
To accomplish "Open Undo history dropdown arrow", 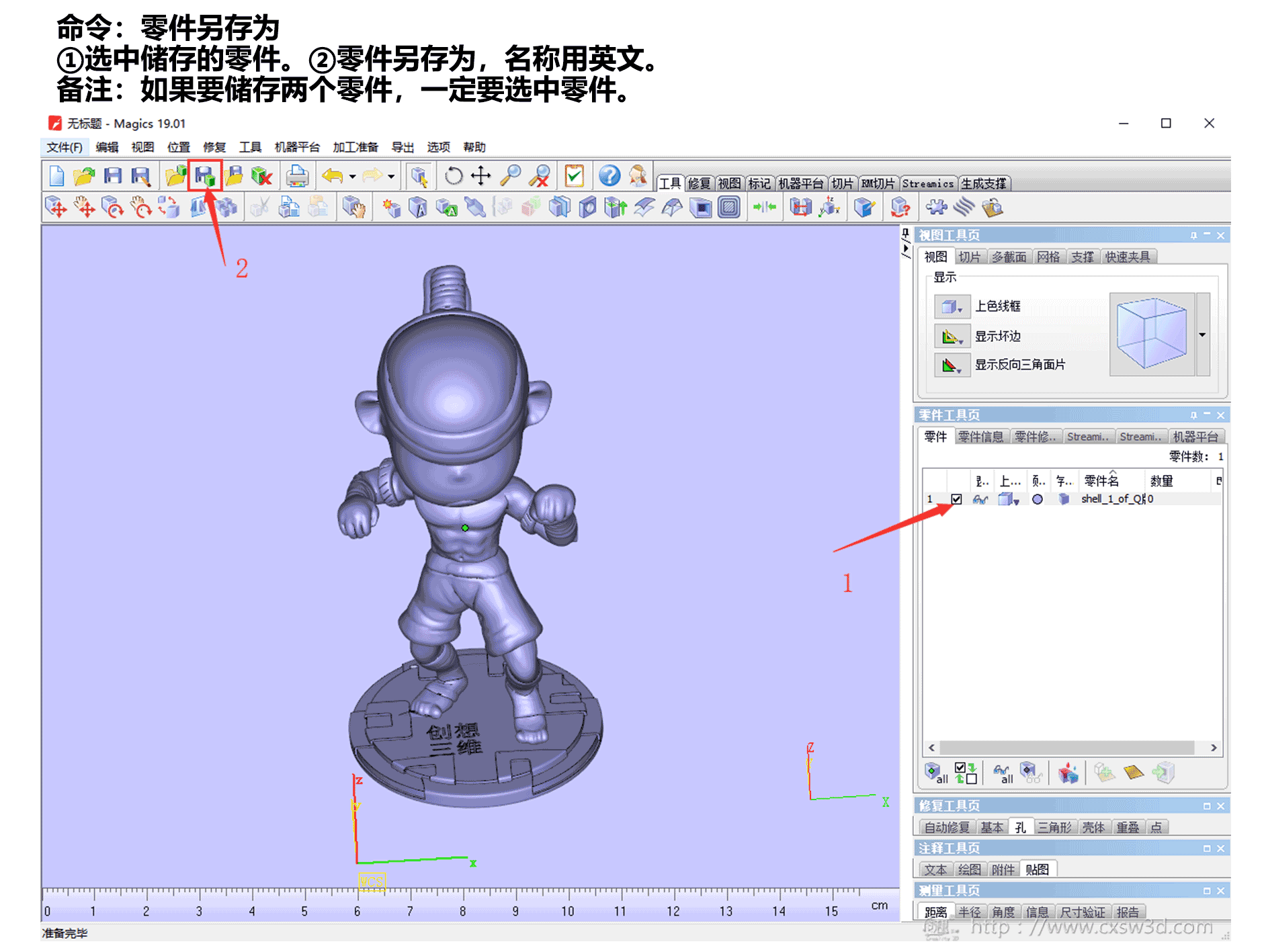I will 352,177.
